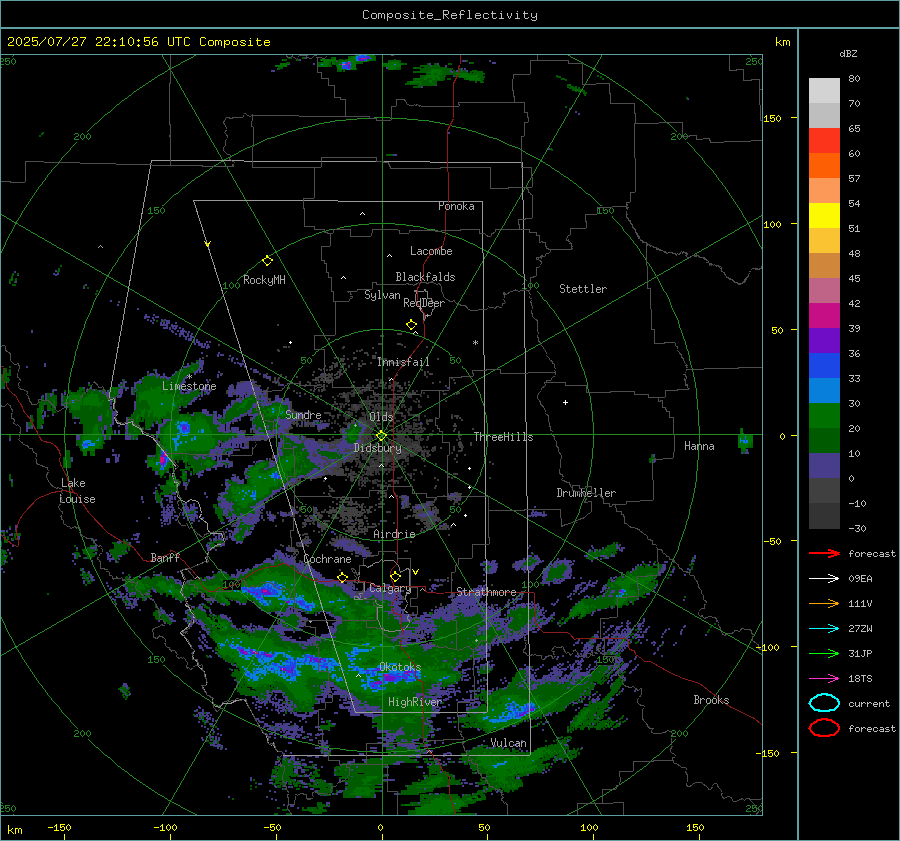The height and width of the screenshot is (841, 900).
Task: Click the 18TS legend label
Action: coord(860,679)
